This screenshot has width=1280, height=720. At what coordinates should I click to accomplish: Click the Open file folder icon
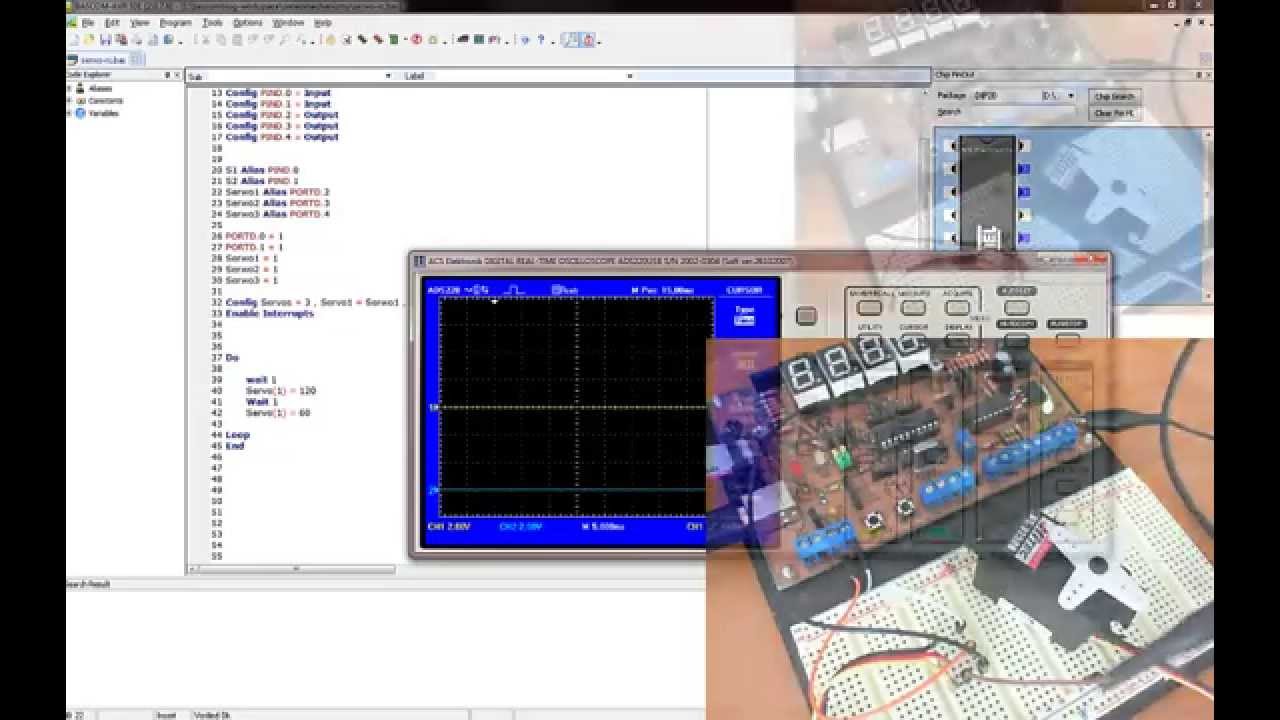(x=90, y=40)
